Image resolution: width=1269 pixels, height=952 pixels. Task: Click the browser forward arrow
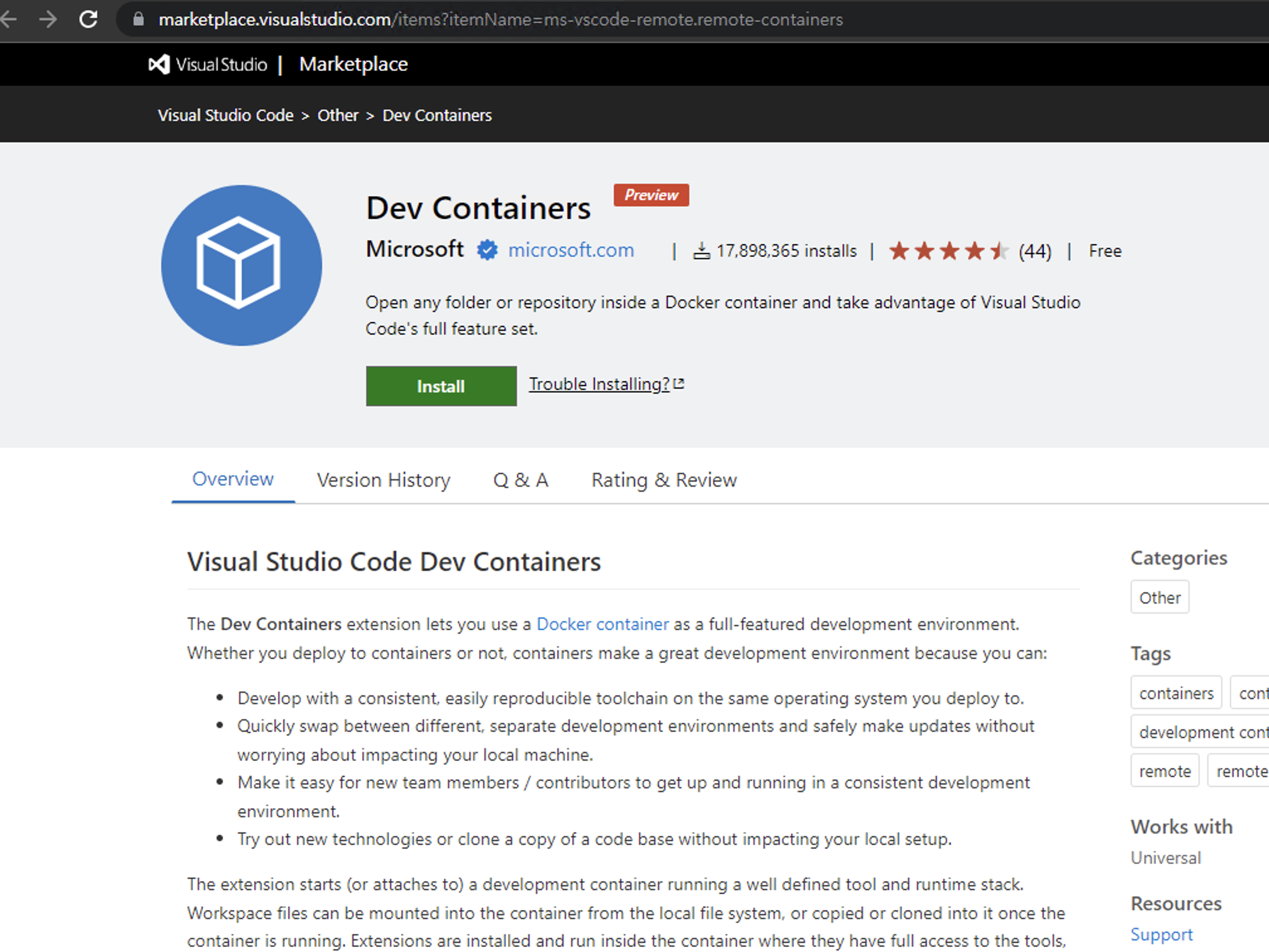[x=48, y=19]
